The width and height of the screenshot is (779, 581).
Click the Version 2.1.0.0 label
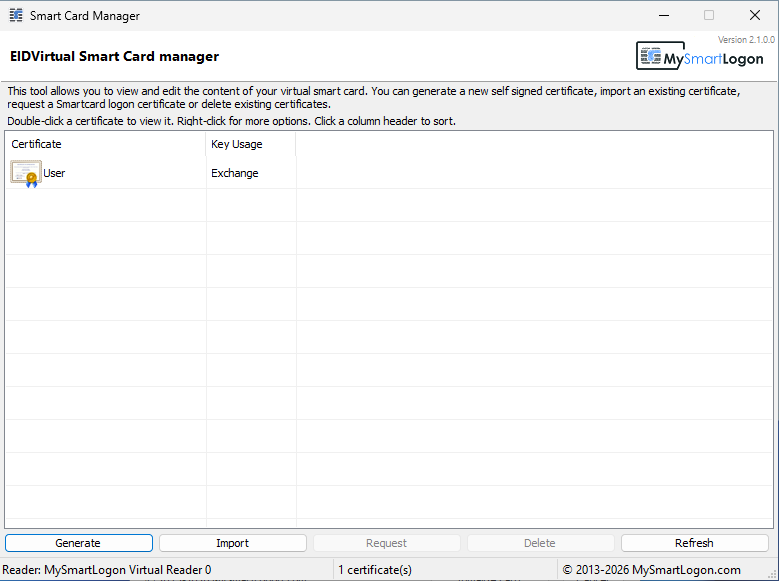coord(746,39)
